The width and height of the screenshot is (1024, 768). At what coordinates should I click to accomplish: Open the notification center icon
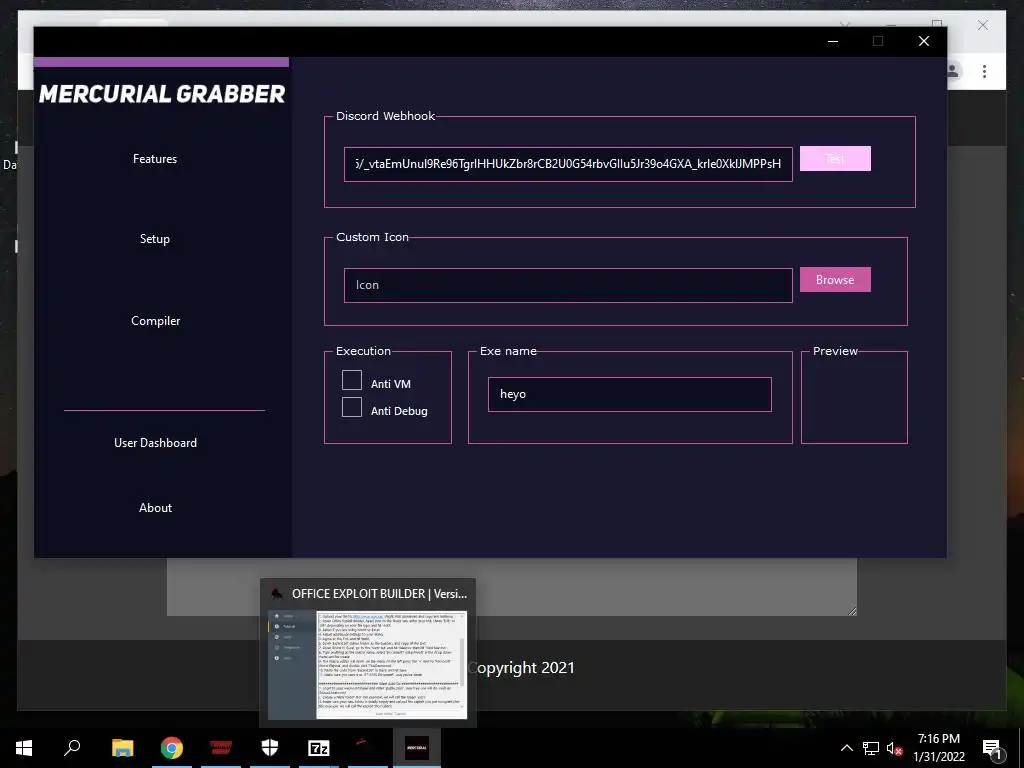pos(992,749)
